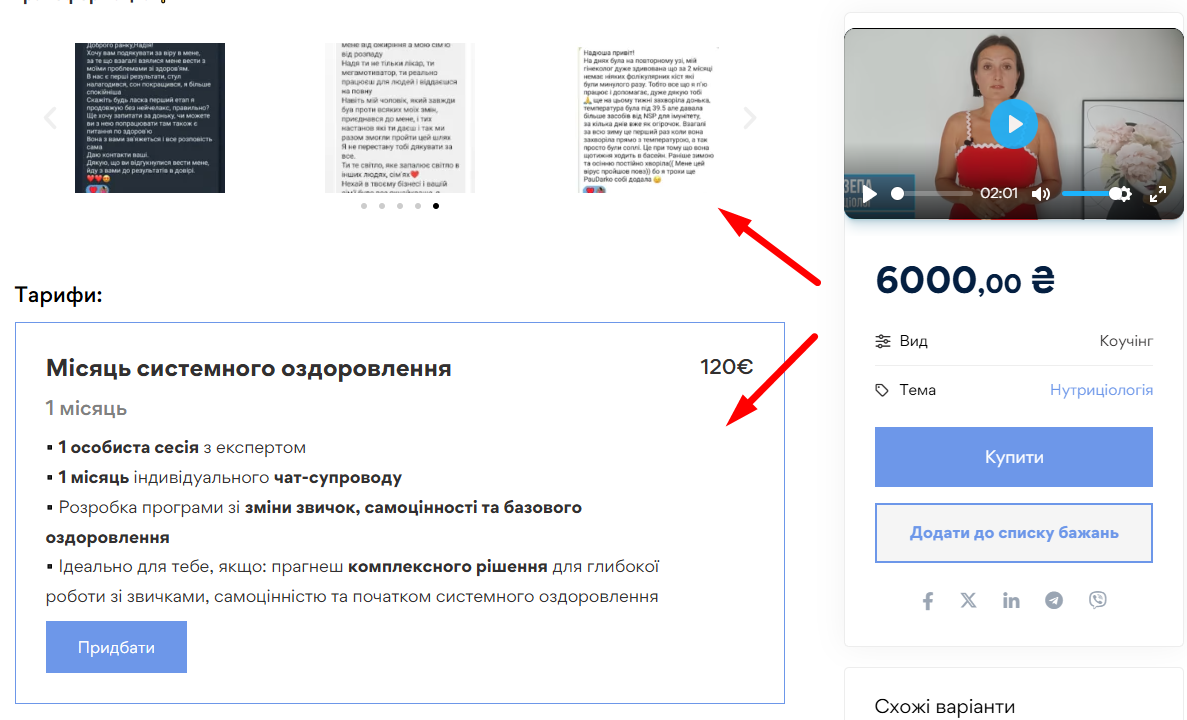Share via Telegram icon

pos(1054,600)
